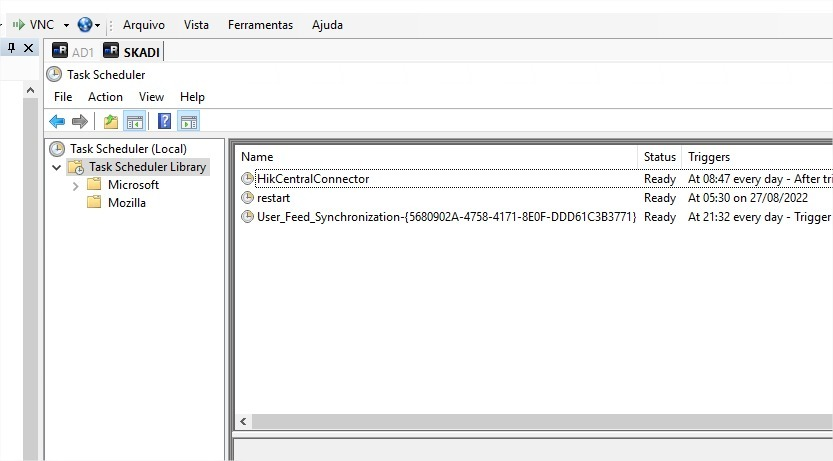Click the Up One Level folder icon
Screen dimensions: 833x461
coord(111,122)
